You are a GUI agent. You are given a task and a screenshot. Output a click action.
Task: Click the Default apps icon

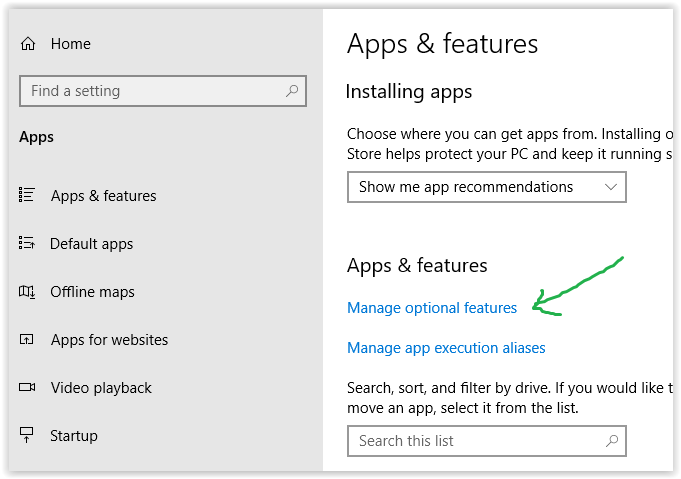pyautogui.click(x=28, y=243)
